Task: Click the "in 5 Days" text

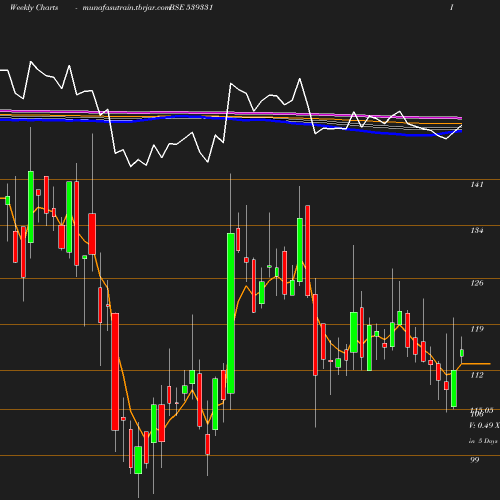Action: (x=483, y=441)
